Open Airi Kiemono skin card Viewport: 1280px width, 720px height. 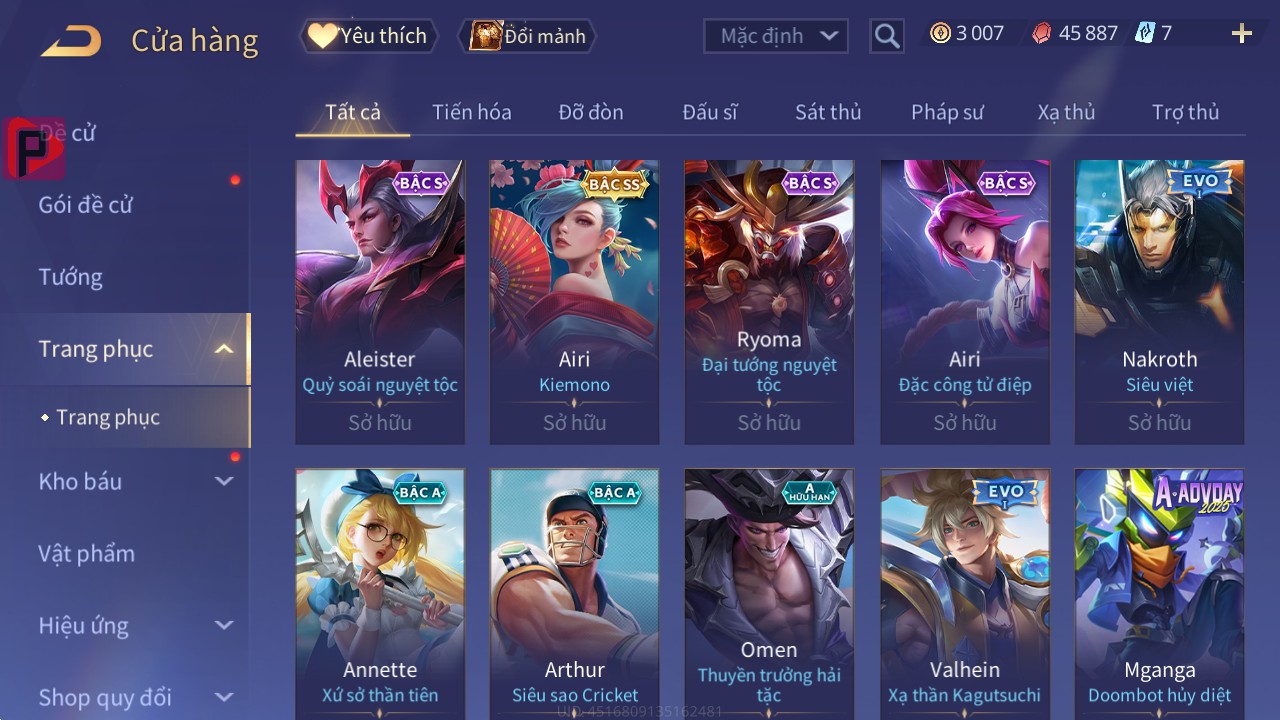coord(574,302)
